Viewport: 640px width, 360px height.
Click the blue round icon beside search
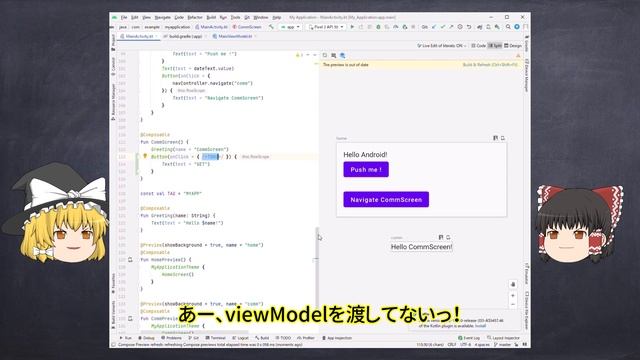pyautogui.click(x=517, y=27)
